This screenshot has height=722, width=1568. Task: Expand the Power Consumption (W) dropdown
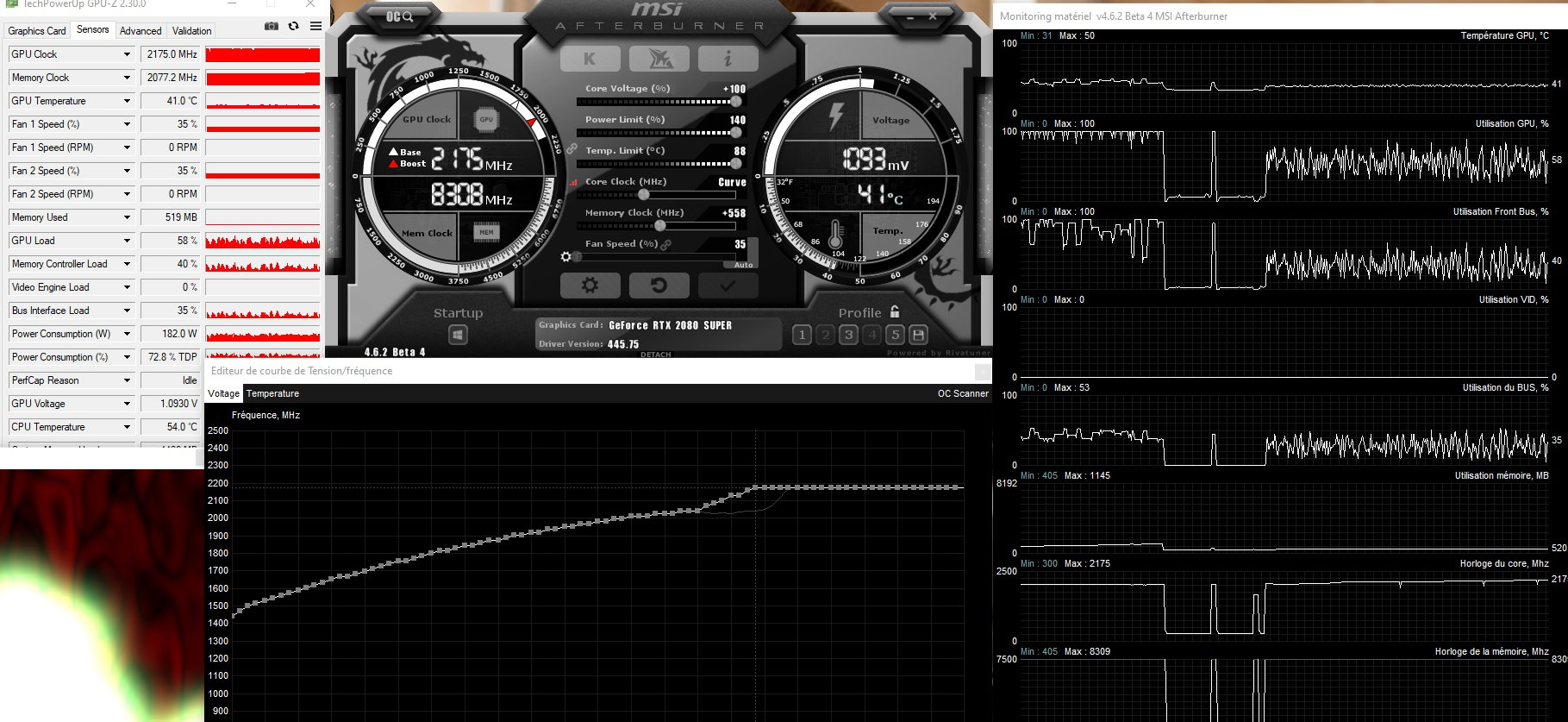pyautogui.click(x=127, y=334)
